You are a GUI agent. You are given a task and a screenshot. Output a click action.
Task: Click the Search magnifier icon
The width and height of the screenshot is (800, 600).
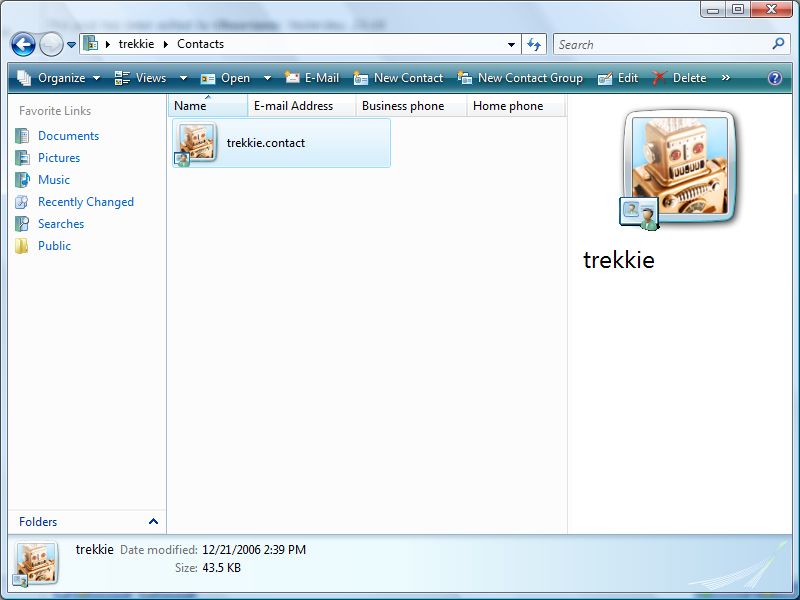point(777,44)
